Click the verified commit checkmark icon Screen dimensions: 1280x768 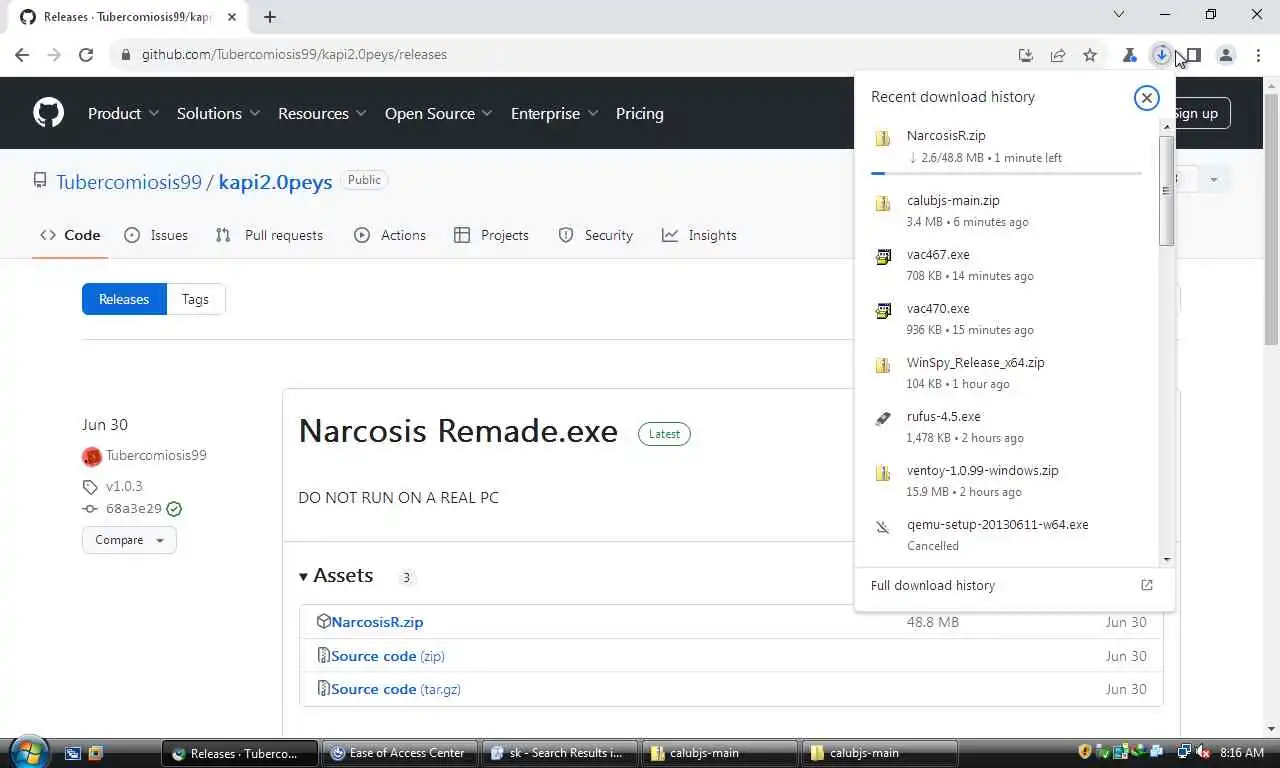pos(174,509)
